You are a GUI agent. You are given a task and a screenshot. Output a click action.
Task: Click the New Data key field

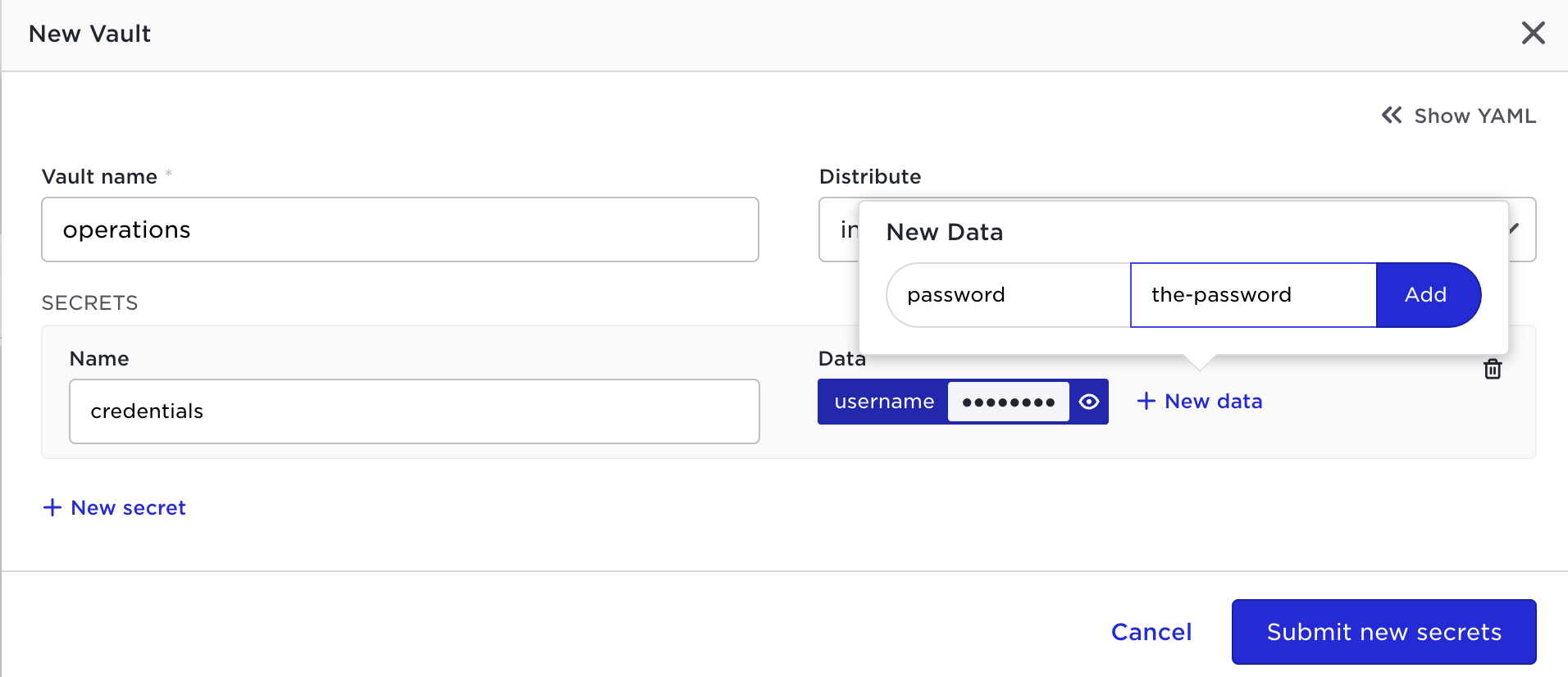point(1008,295)
